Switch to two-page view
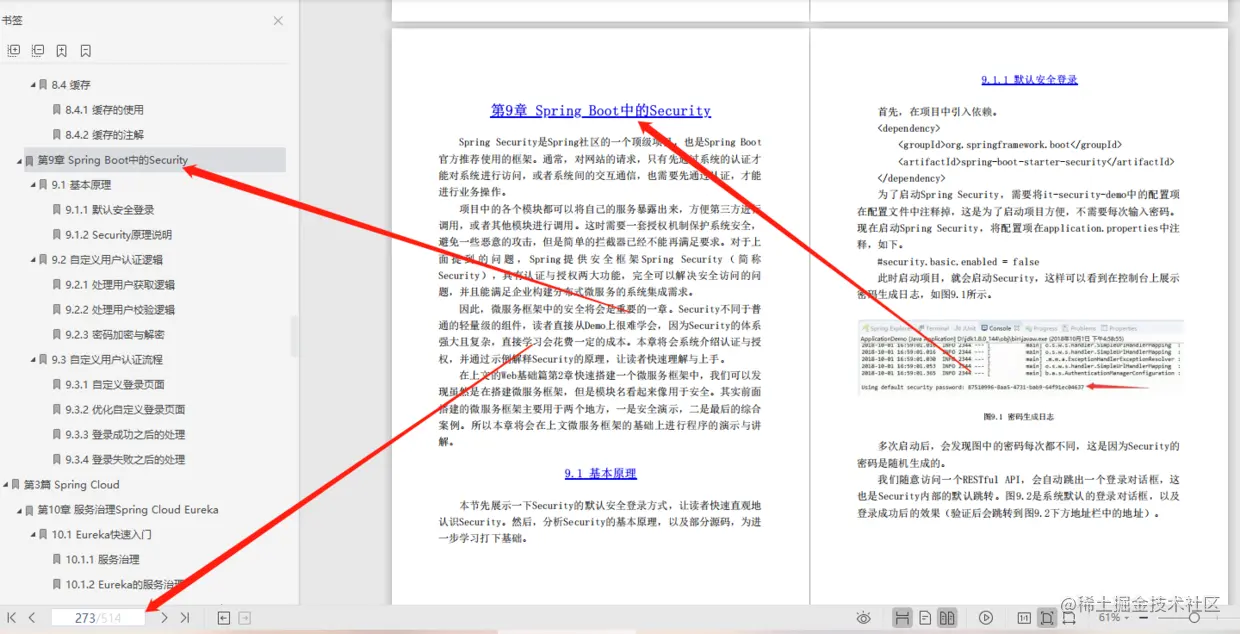 click(947, 618)
